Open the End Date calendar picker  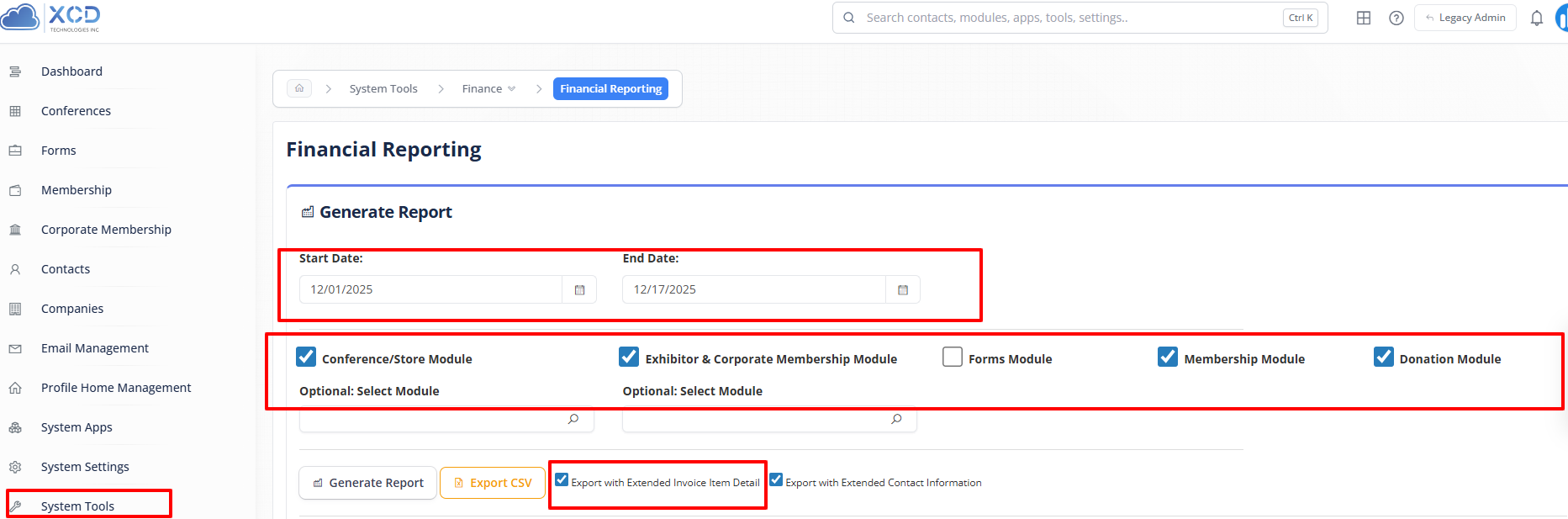[903, 289]
